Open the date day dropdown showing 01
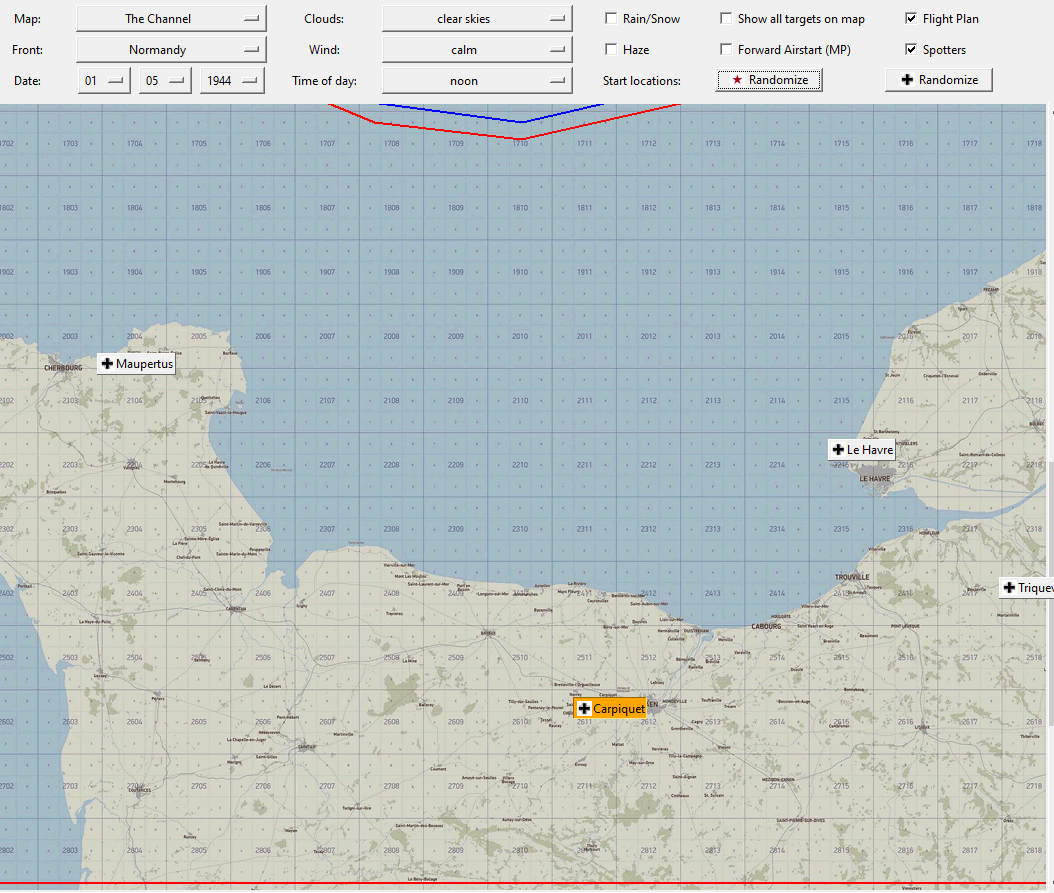The height and width of the screenshot is (893, 1054). tap(104, 81)
